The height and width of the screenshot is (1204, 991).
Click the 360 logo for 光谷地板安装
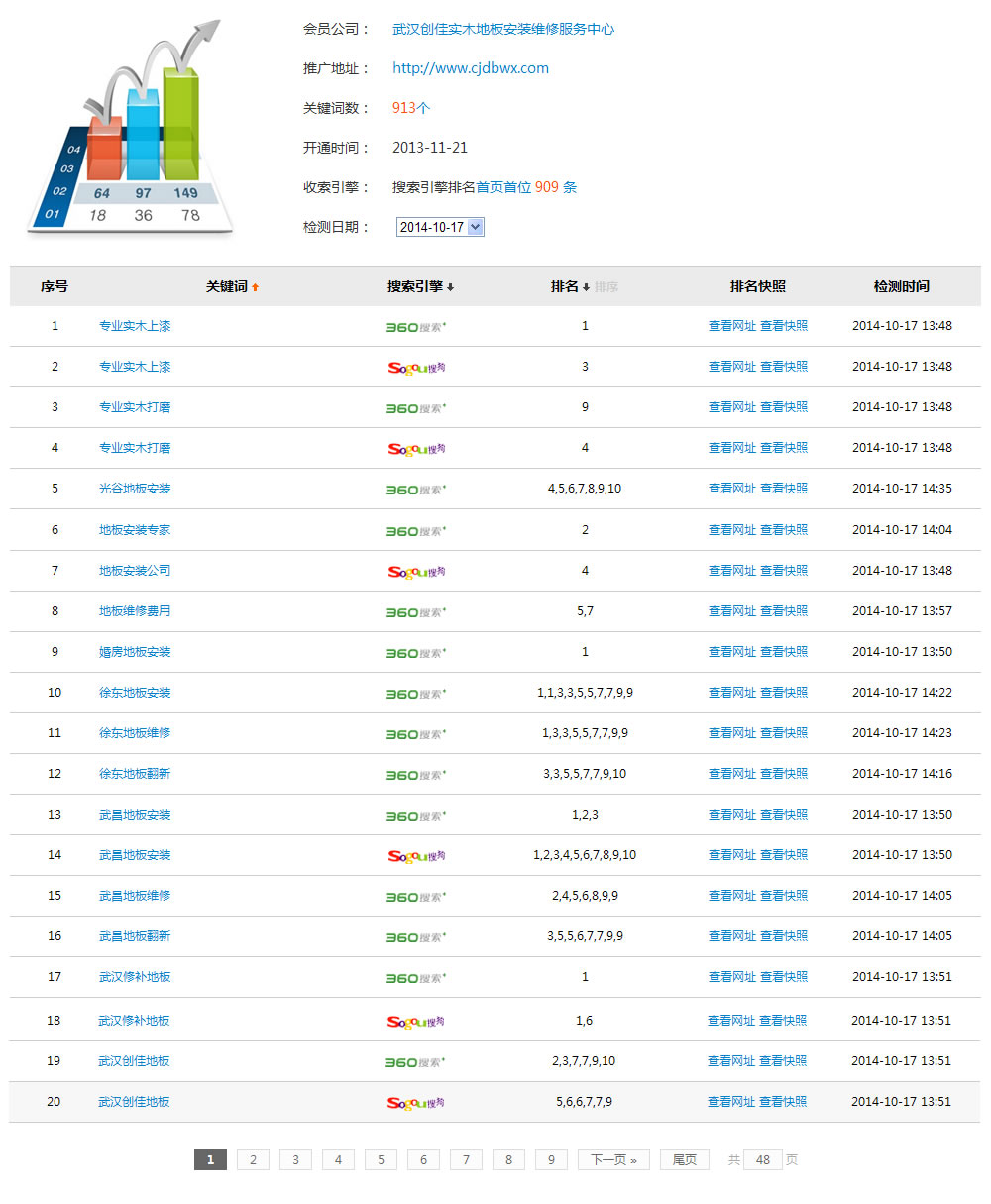tap(415, 489)
